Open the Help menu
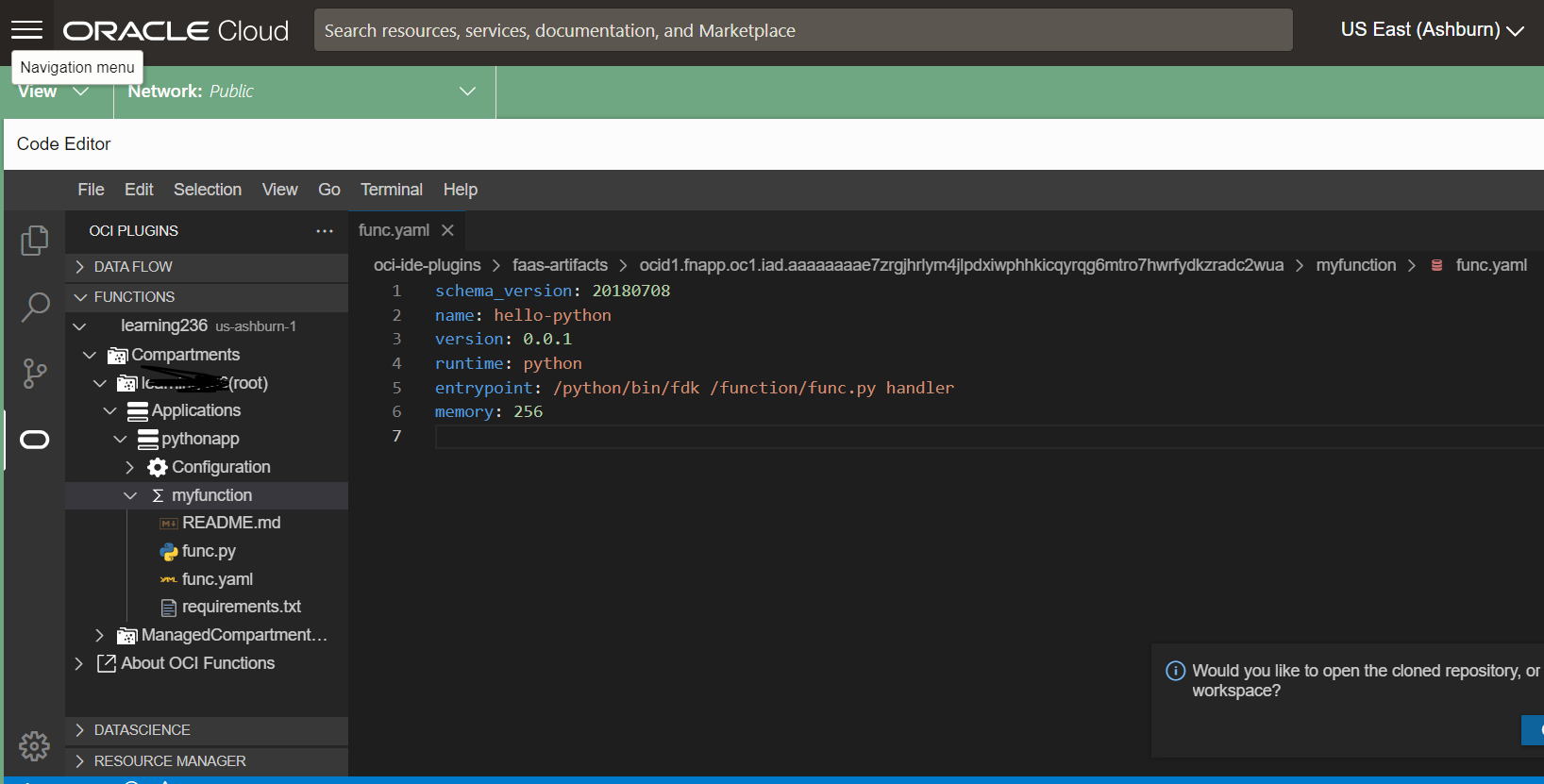1544x784 pixels. tap(461, 190)
